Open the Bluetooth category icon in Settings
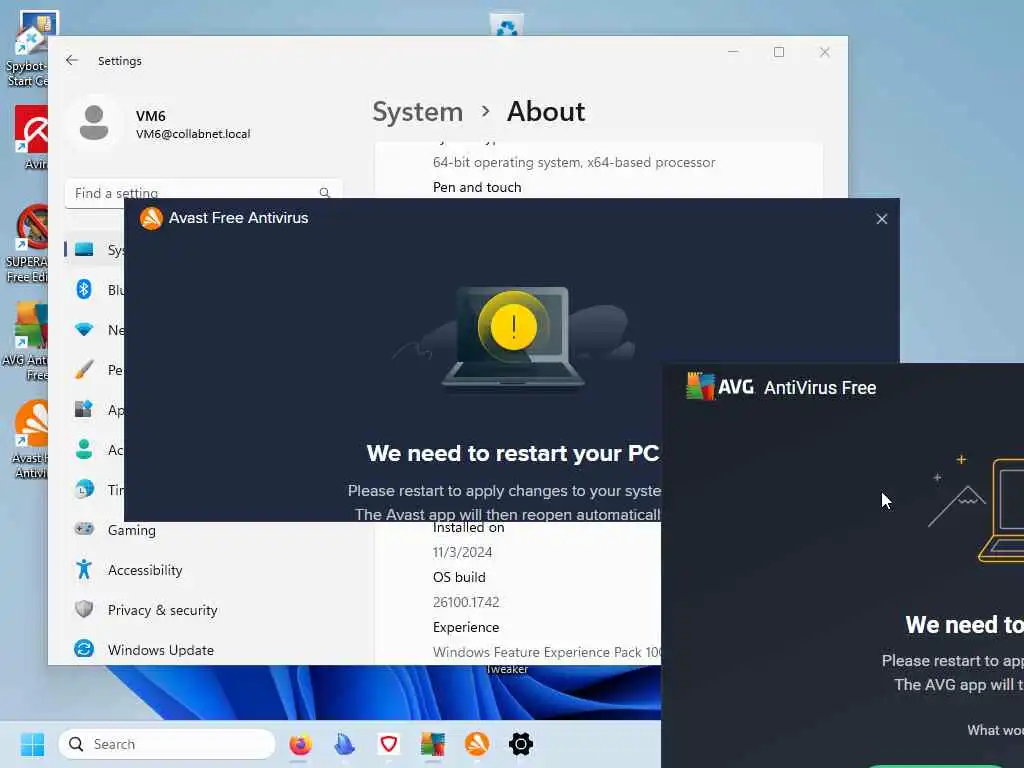This screenshot has height=768, width=1024. 84,289
